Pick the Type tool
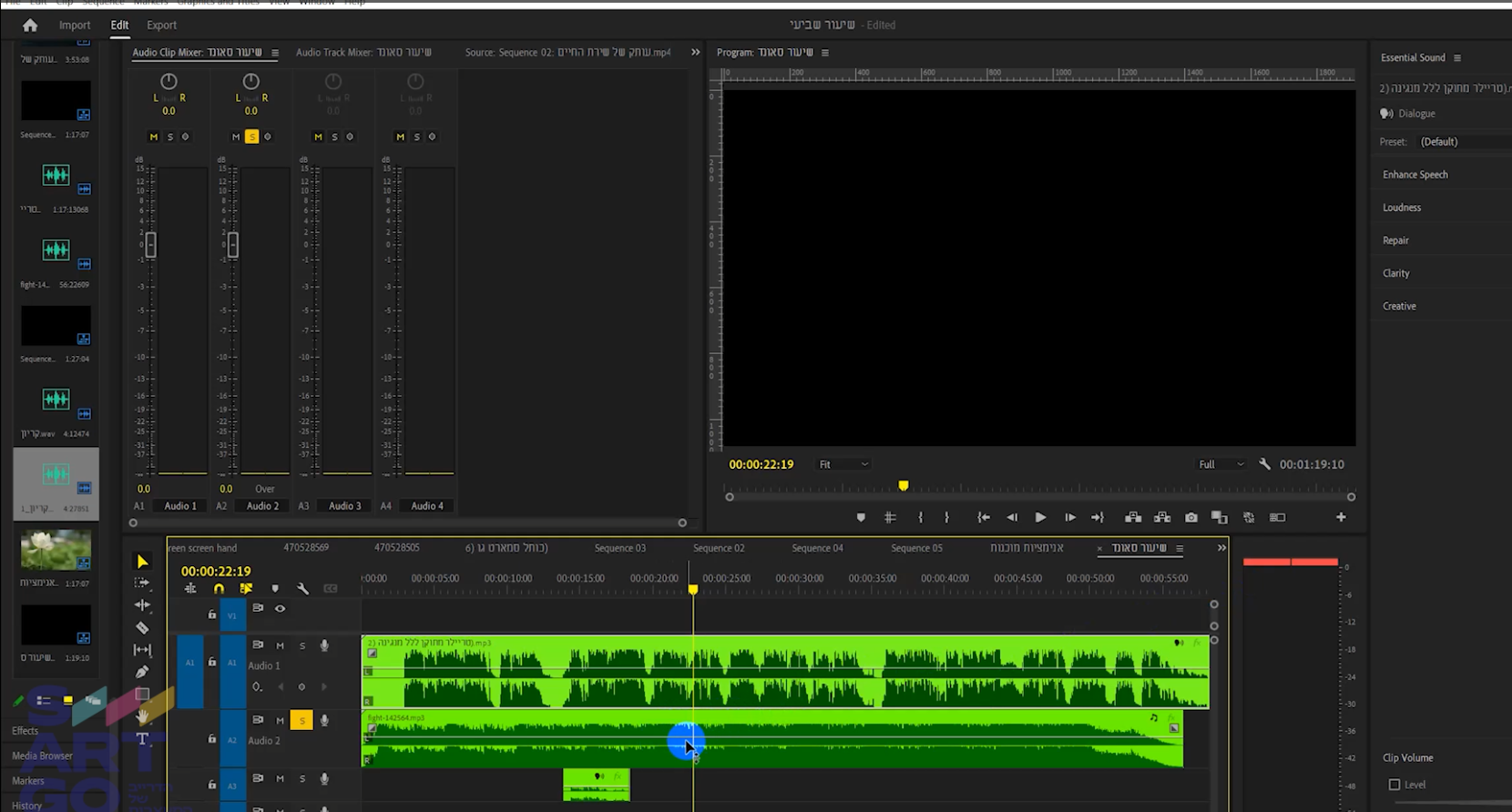1512x812 pixels. coord(142,739)
